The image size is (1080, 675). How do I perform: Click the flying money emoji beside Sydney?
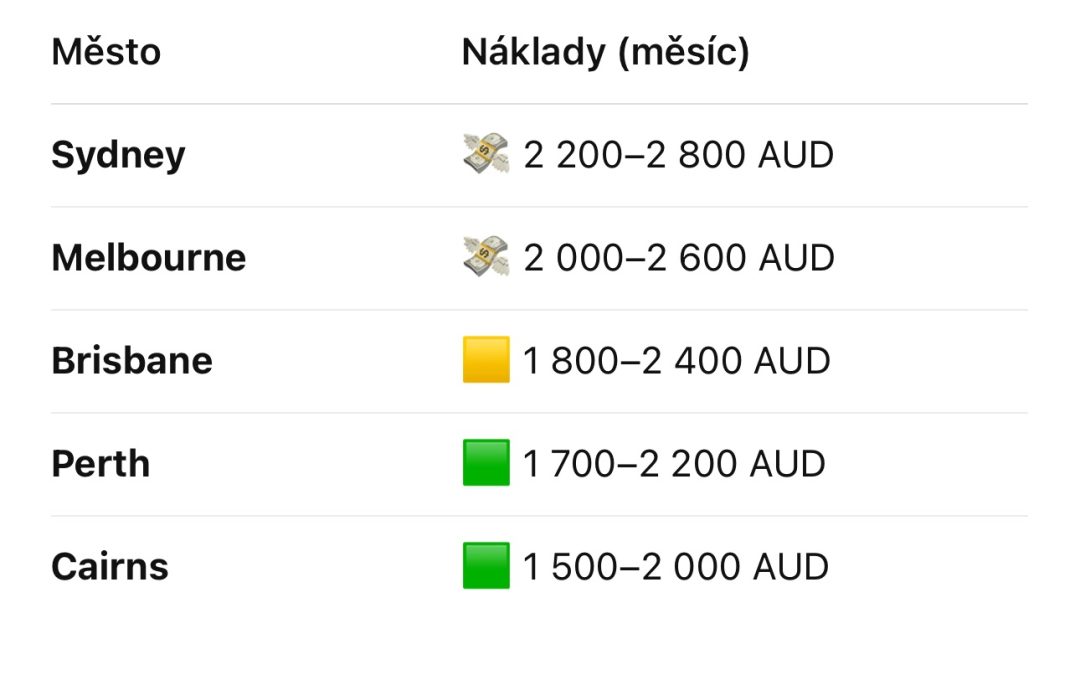(x=486, y=154)
